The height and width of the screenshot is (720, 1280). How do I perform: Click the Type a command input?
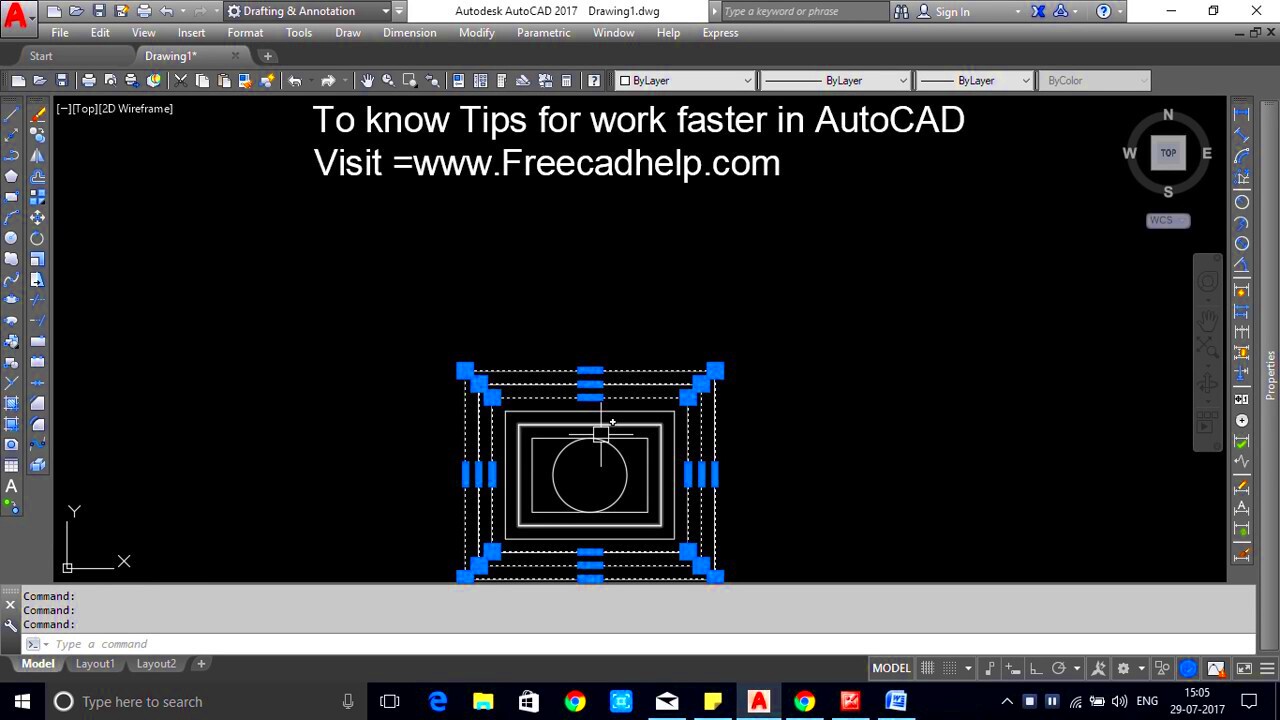tap(640, 644)
